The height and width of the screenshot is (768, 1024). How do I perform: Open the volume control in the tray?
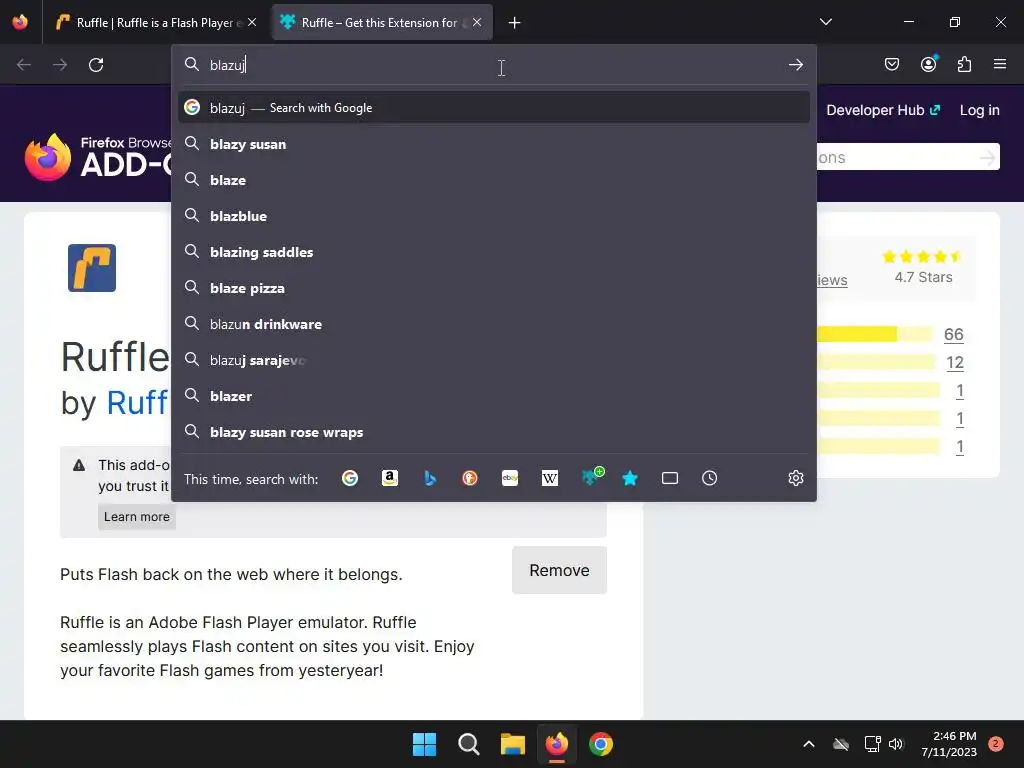(896, 744)
